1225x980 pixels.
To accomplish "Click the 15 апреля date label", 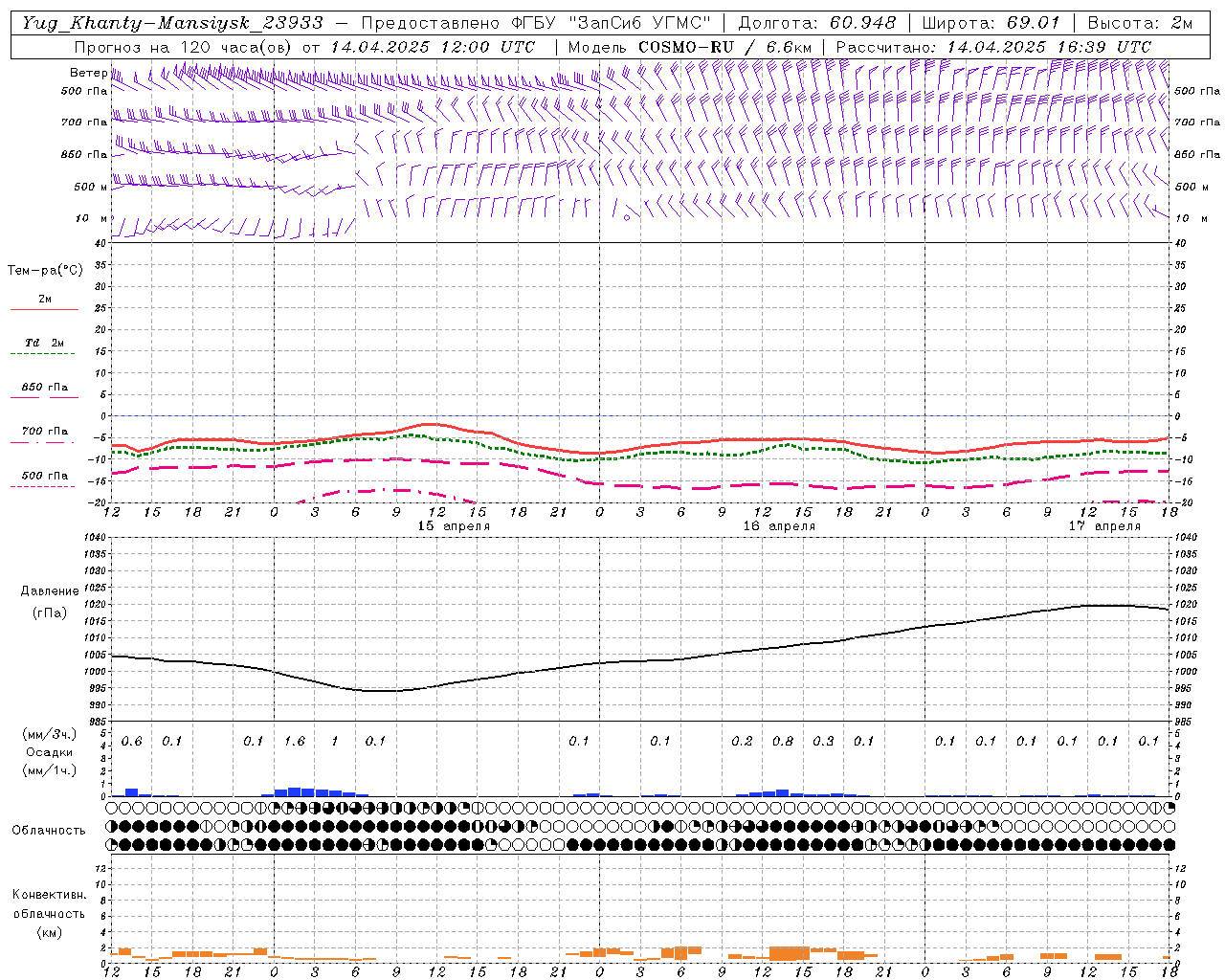I will coord(454,526).
